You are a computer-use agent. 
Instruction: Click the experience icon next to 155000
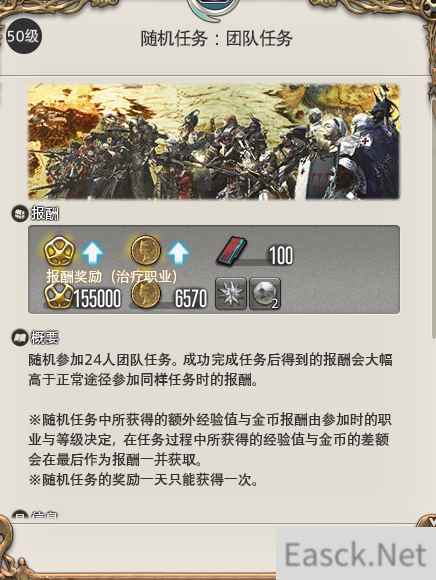coord(58,296)
